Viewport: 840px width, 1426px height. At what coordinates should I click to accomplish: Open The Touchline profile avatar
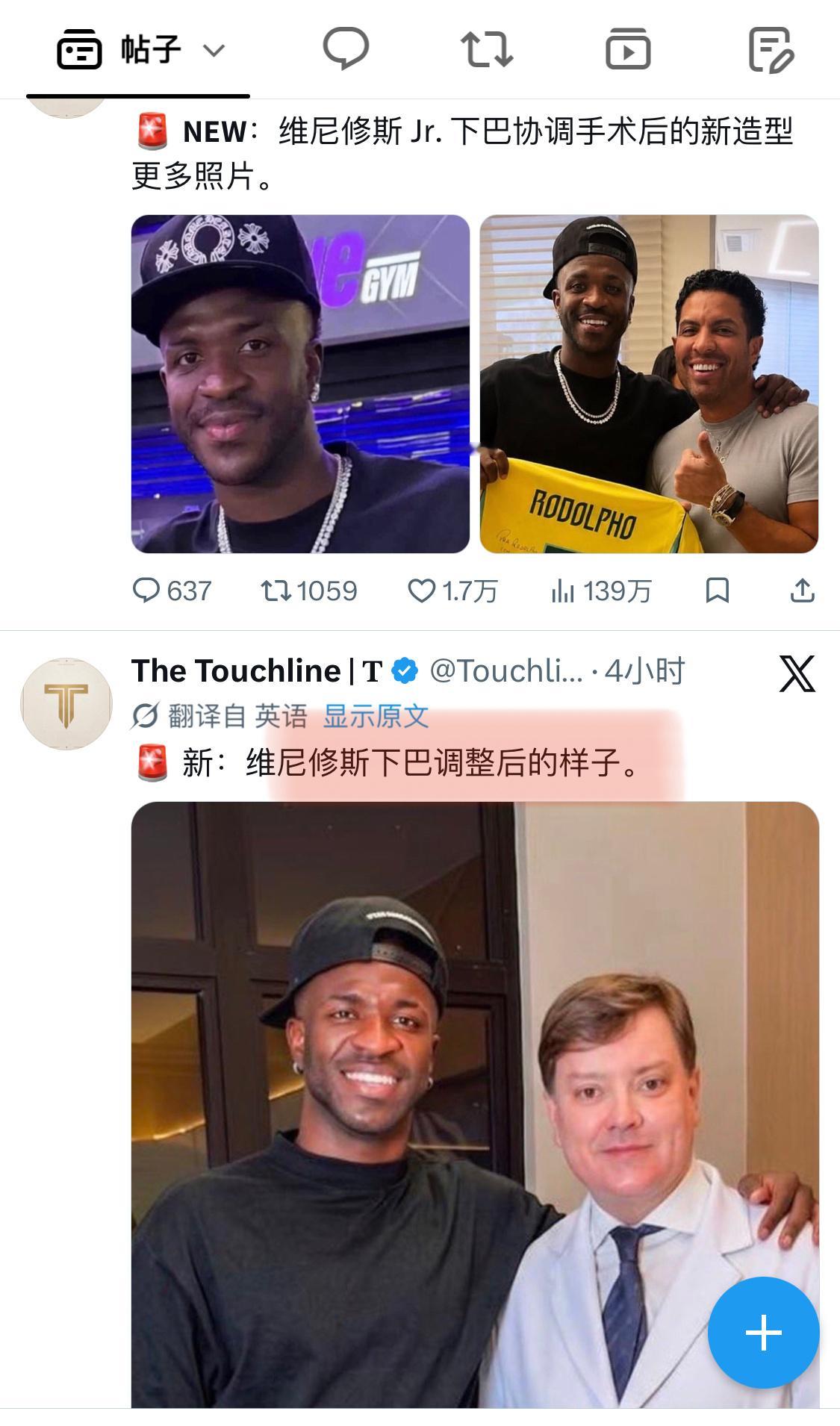(x=66, y=704)
